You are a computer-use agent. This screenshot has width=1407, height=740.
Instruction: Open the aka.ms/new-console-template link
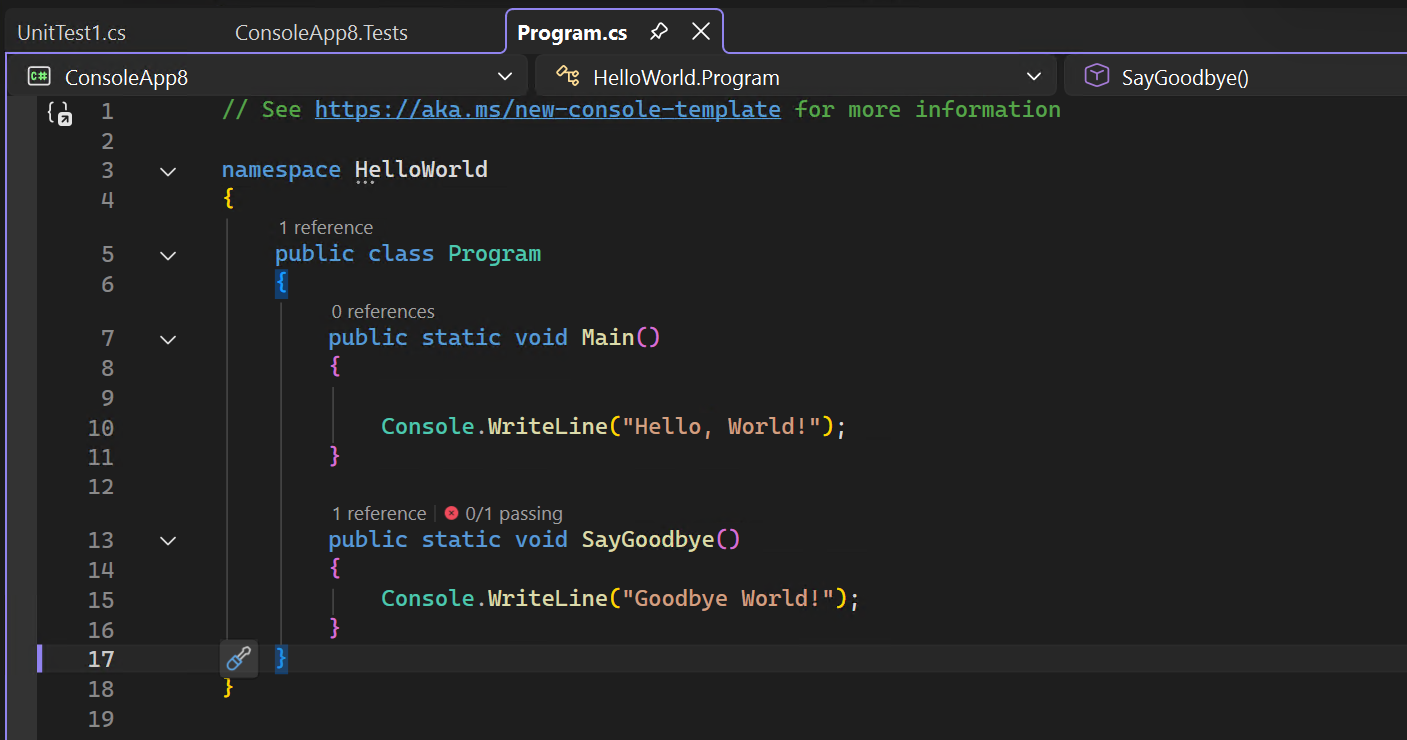tap(548, 109)
